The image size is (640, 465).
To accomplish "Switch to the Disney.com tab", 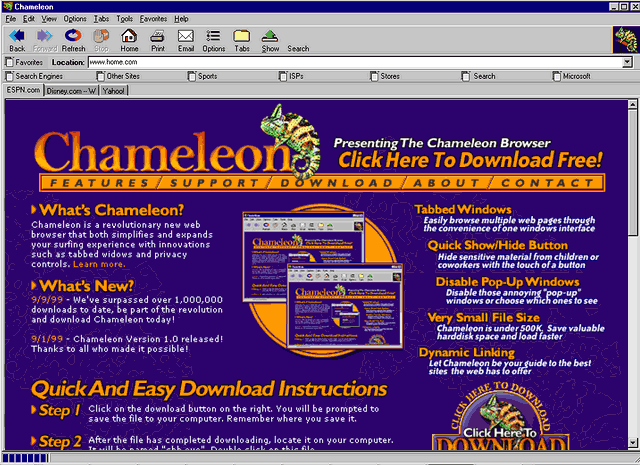I will (71, 91).
